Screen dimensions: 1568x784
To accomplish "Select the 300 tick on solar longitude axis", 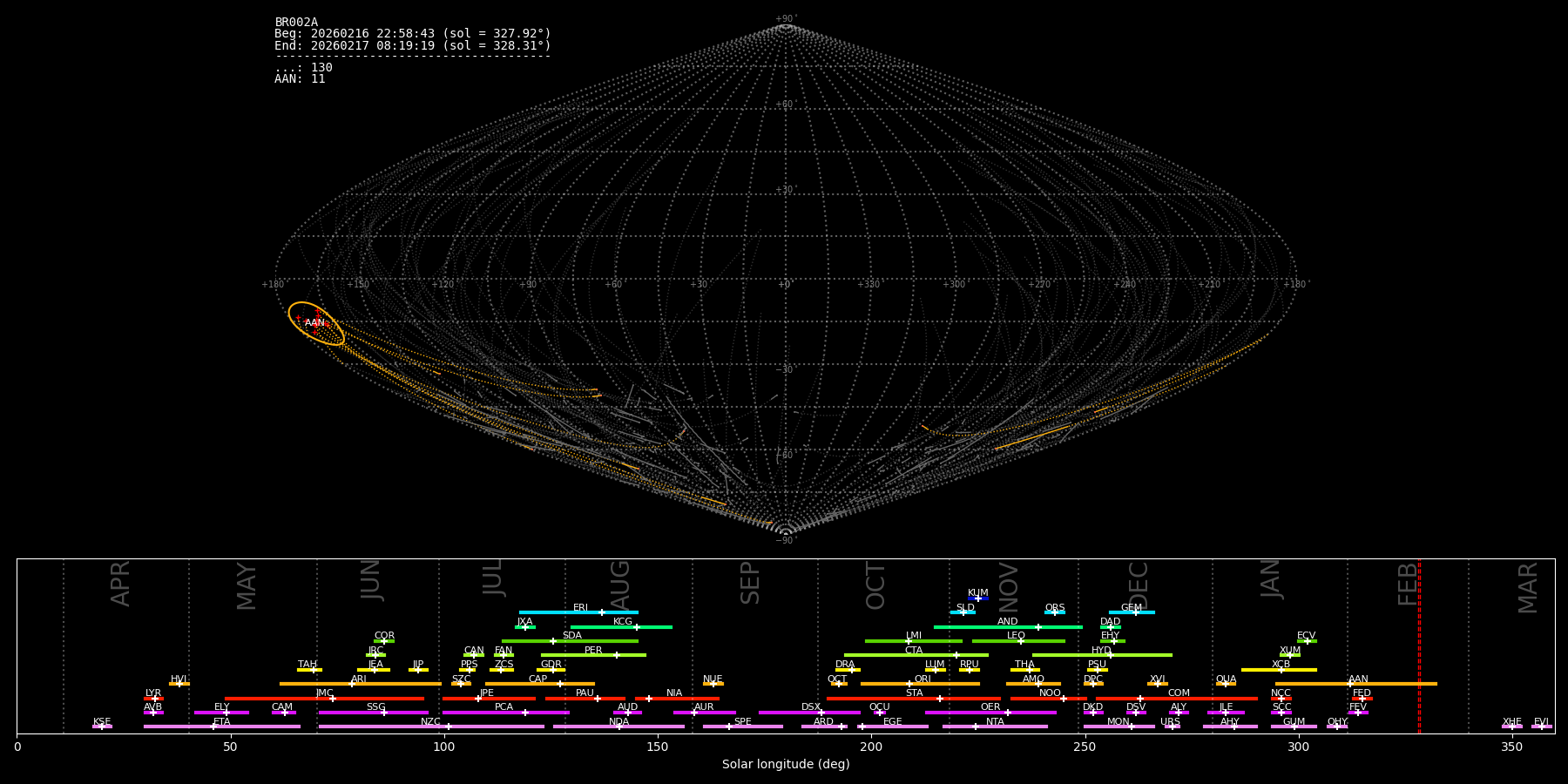I will tap(1298, 747).
